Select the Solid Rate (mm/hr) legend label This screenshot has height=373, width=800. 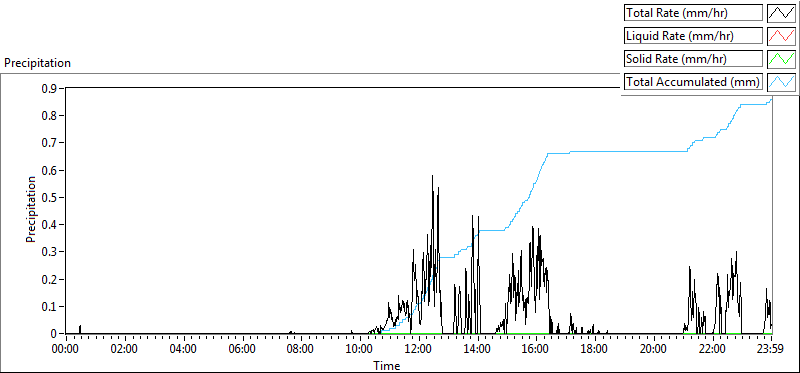(x=694, y=59)
